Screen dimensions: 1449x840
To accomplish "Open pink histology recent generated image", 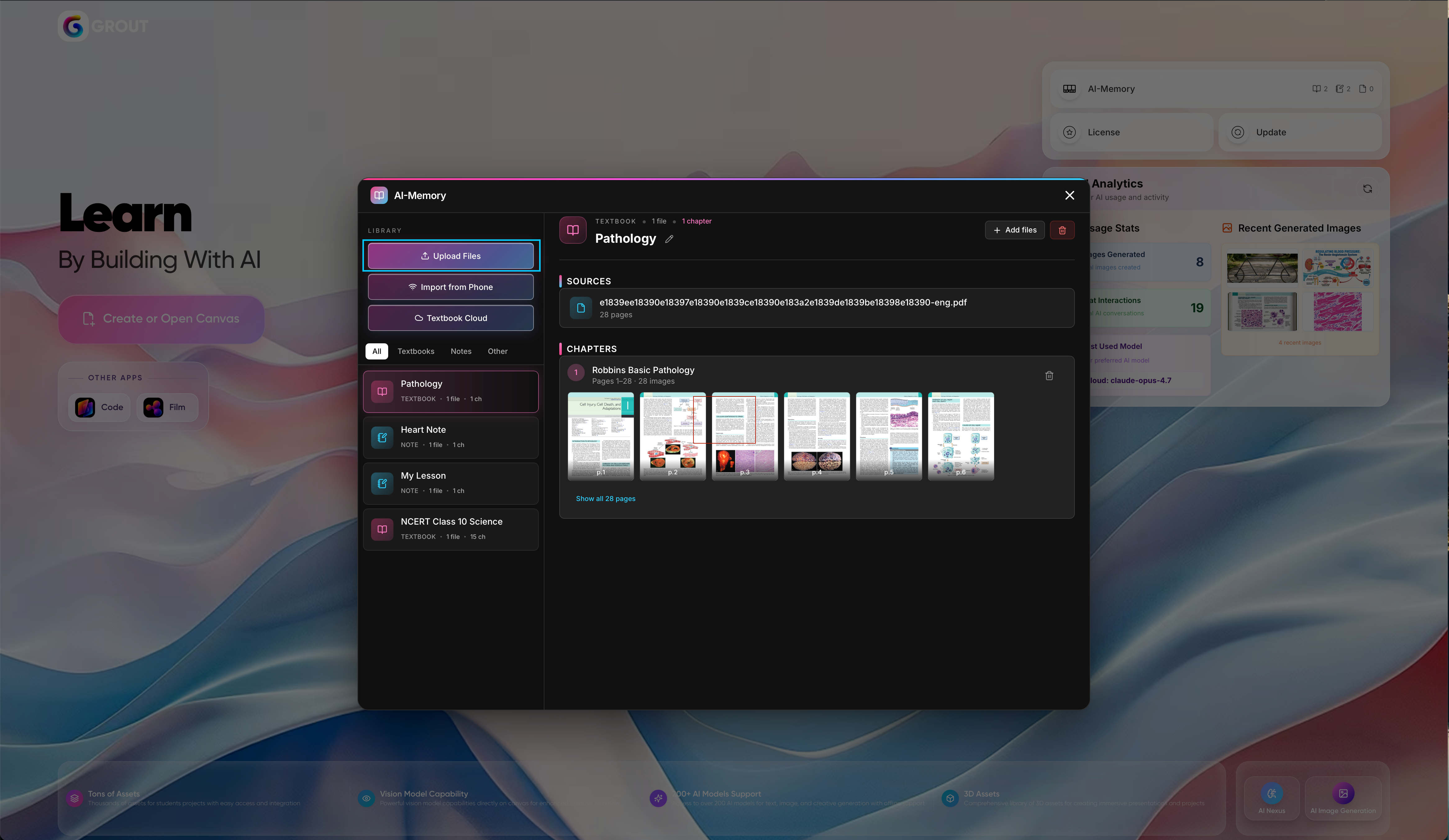I will point(1338,312).
